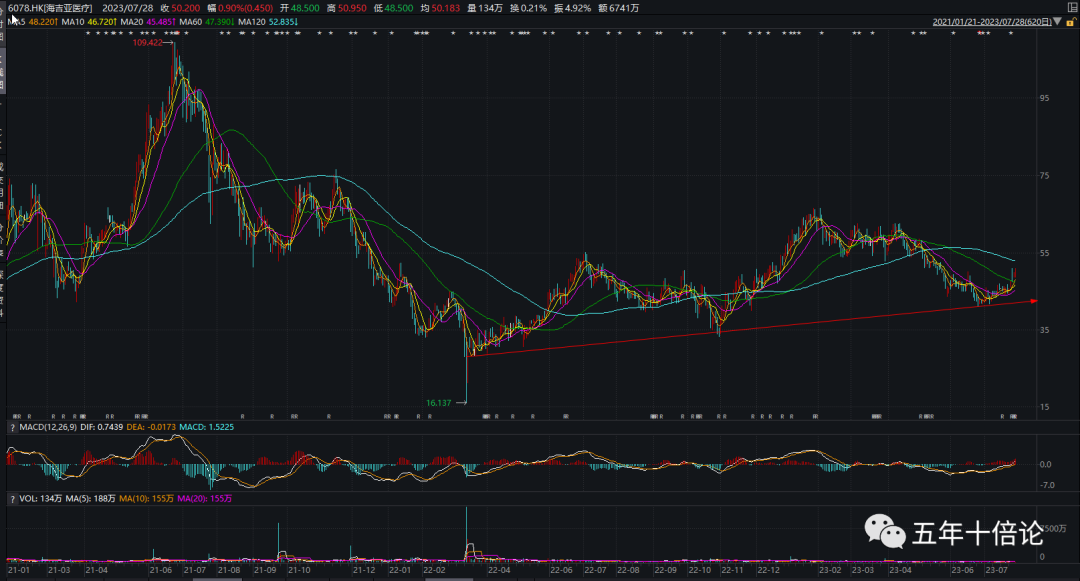Click the 109.422 high price marker
This screenshot has width=1080, height=581.
147,43
